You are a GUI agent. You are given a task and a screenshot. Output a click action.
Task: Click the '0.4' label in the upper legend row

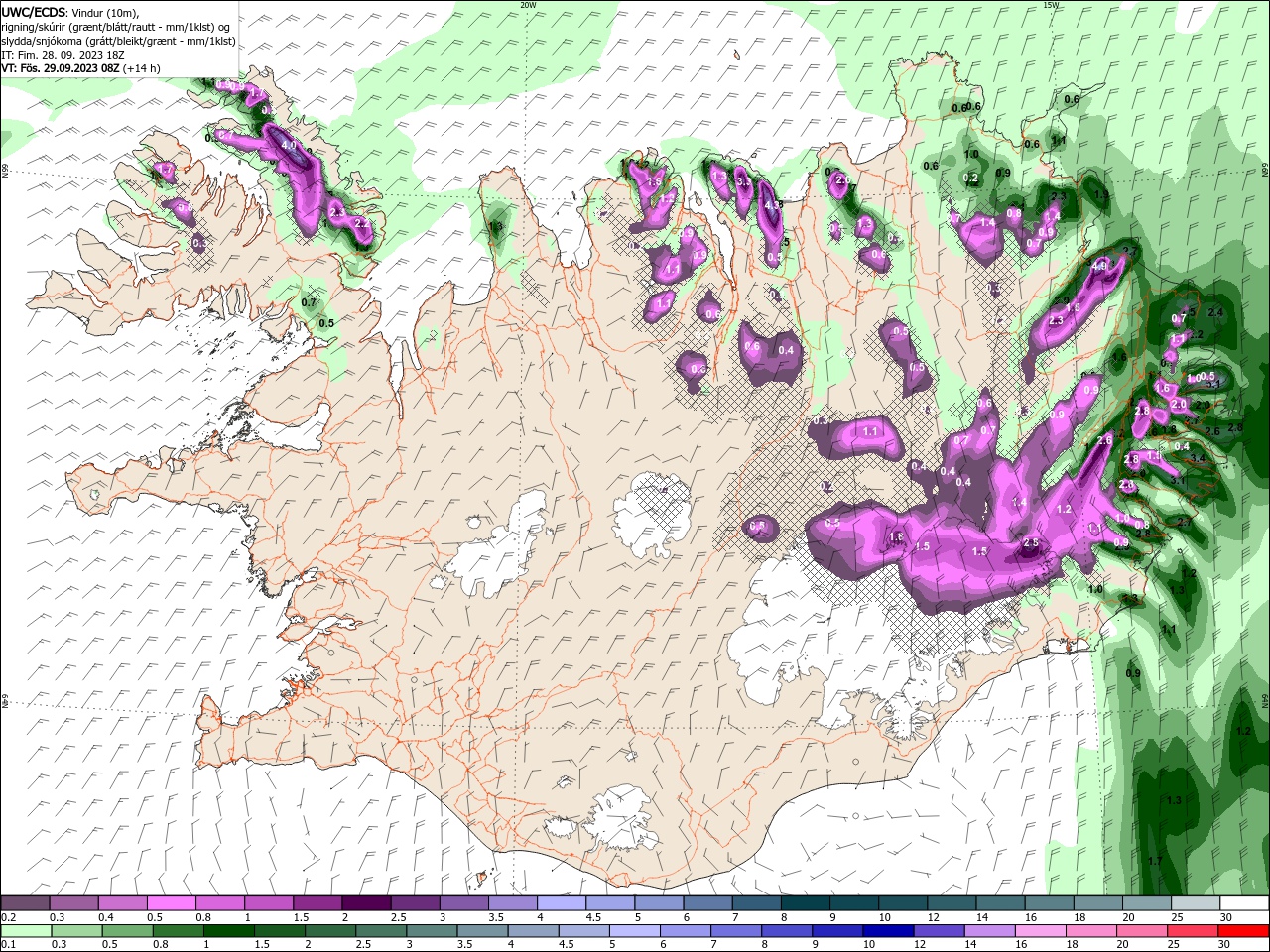tap(105, 917)
